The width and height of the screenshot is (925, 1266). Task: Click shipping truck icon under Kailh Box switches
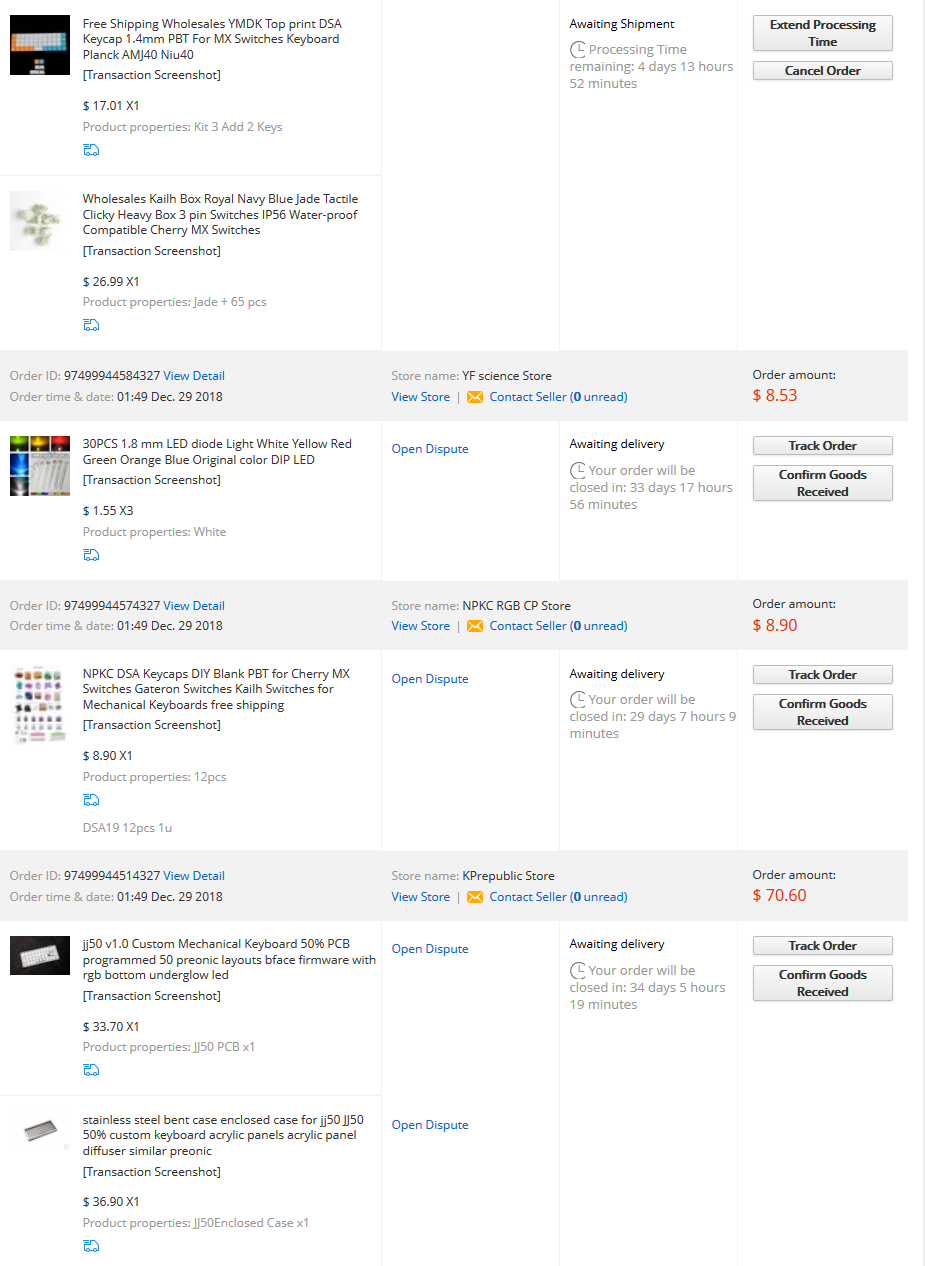pyautogui.click(x=91, y=325)
